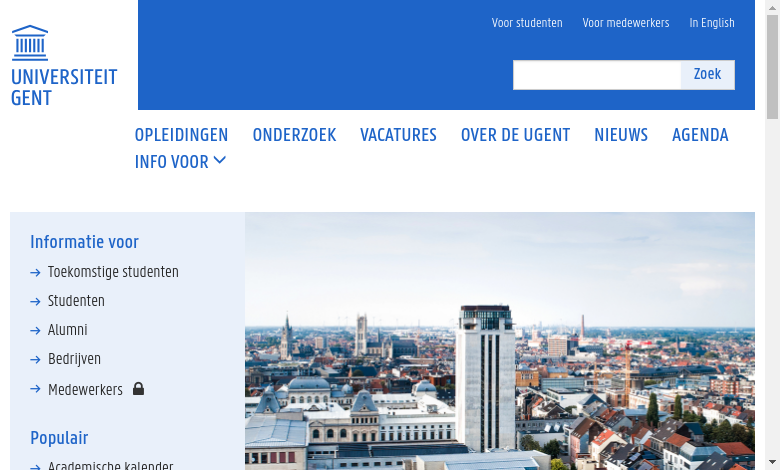
Task: Open the Agenda menu item
Action: (700, 135)
